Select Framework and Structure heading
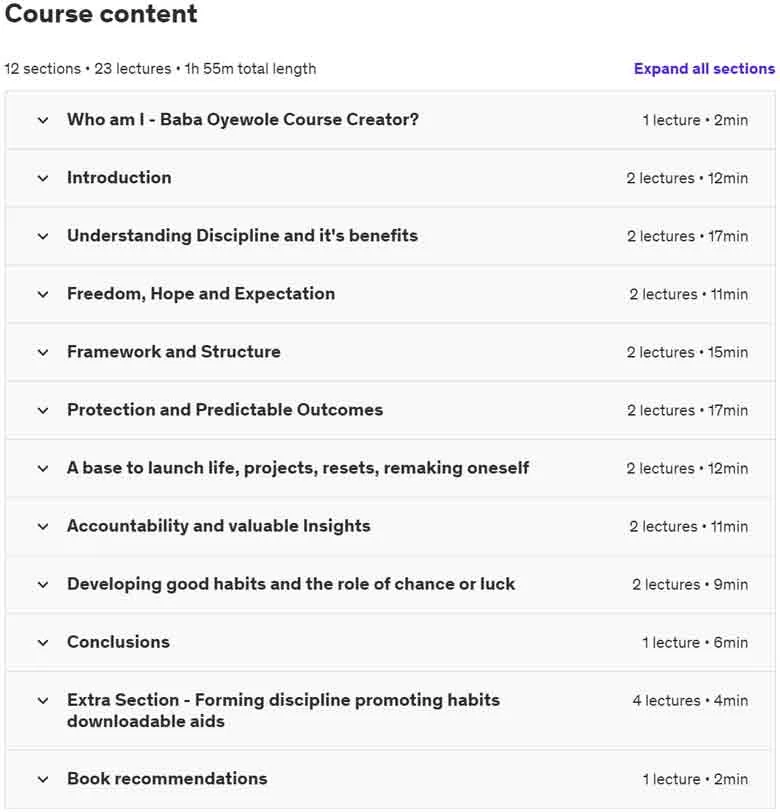This screenshot has height=812, width=780. (x=174, y=352)
